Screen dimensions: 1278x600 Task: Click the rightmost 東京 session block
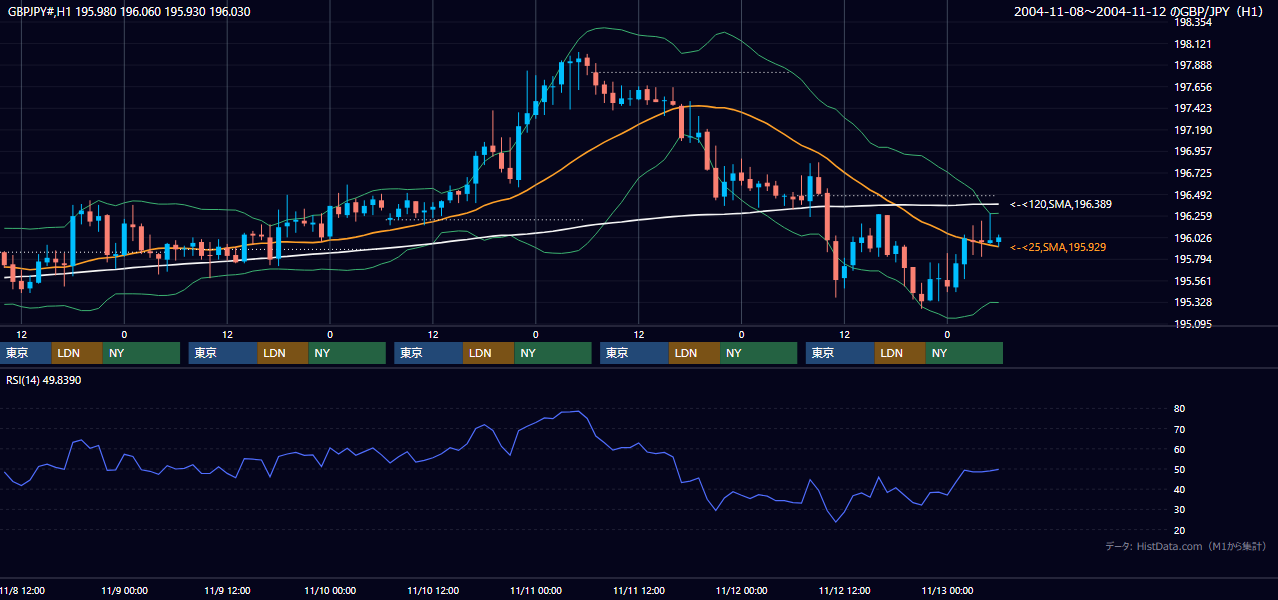coord(840,353)
